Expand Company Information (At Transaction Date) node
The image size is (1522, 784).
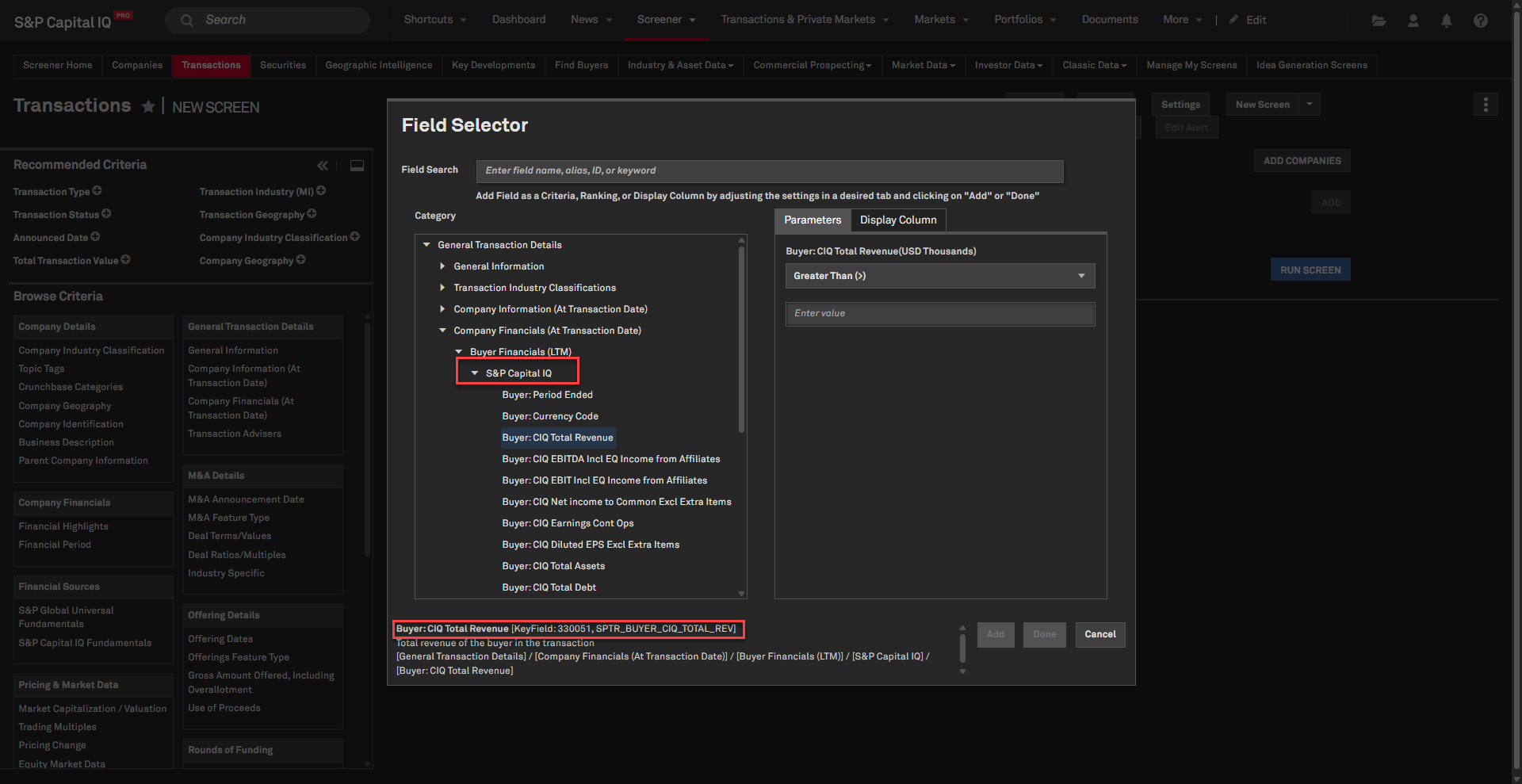click(x=442, y=309)
